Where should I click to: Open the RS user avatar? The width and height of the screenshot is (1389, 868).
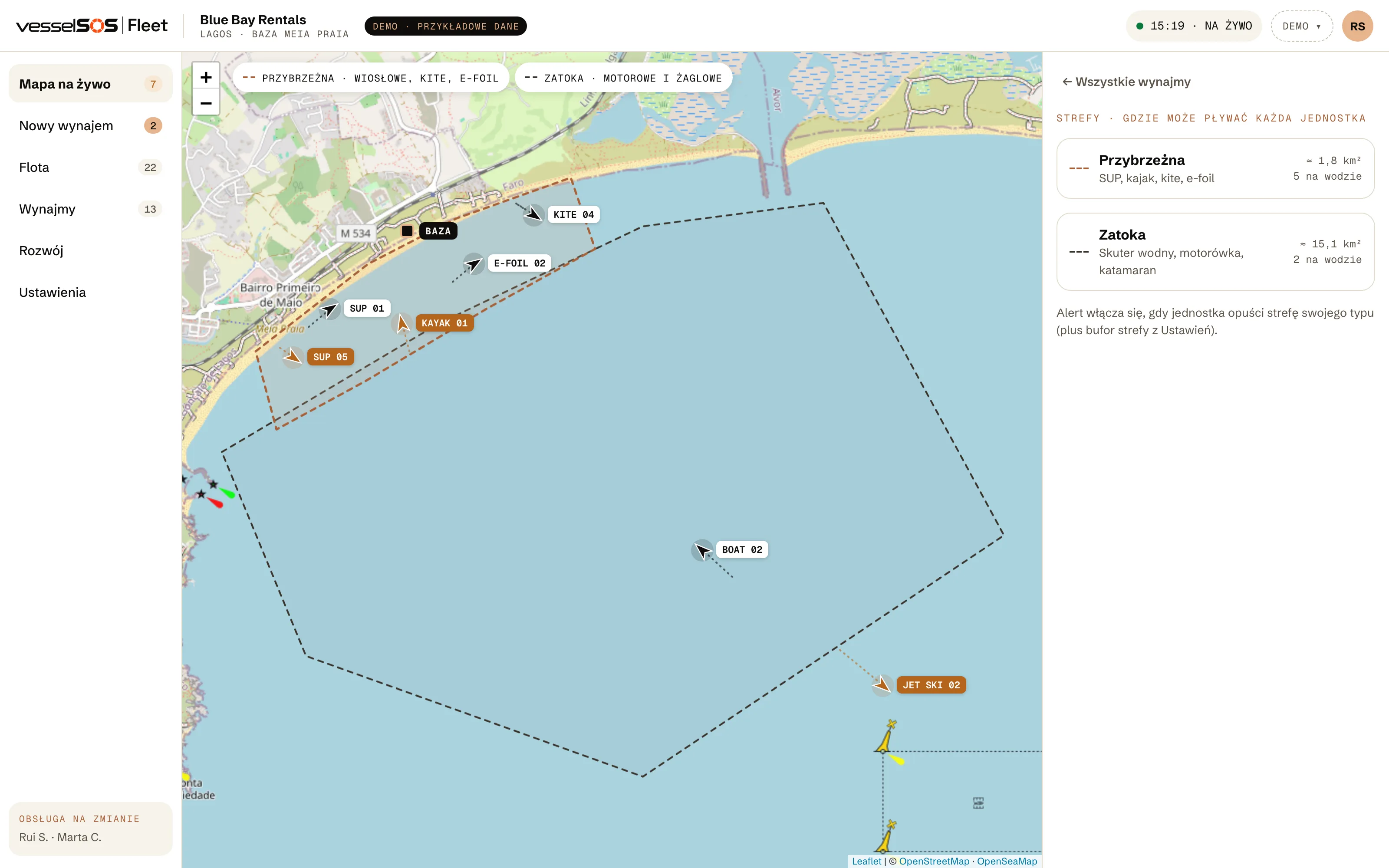1357,26
